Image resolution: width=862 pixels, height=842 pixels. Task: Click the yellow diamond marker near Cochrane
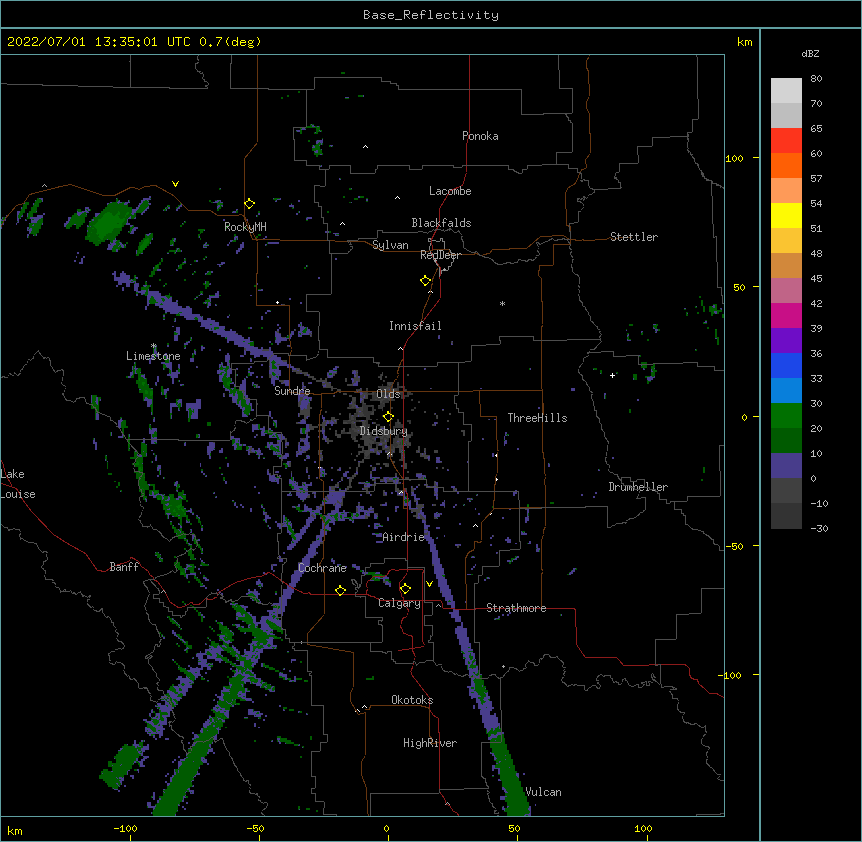[x=340, y=590]
